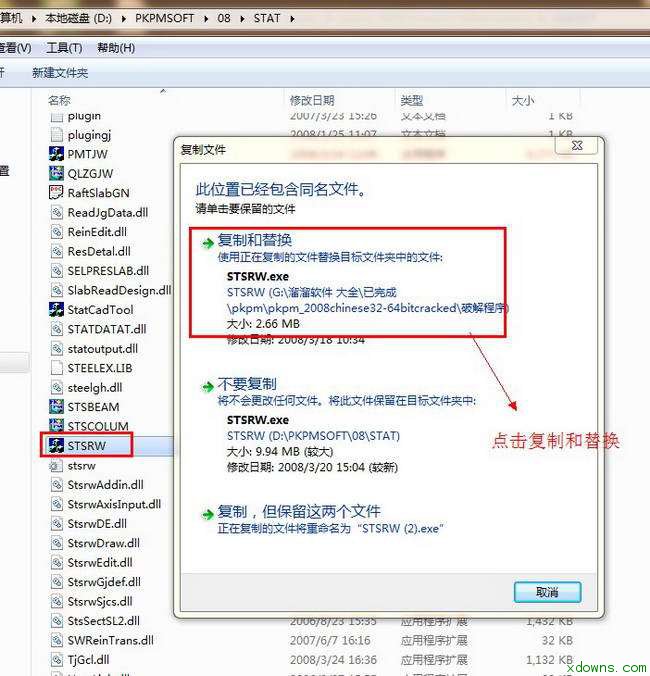Choose the Don't copy option
The height and width of the screenshot is (676, 650).
[247, 384]
